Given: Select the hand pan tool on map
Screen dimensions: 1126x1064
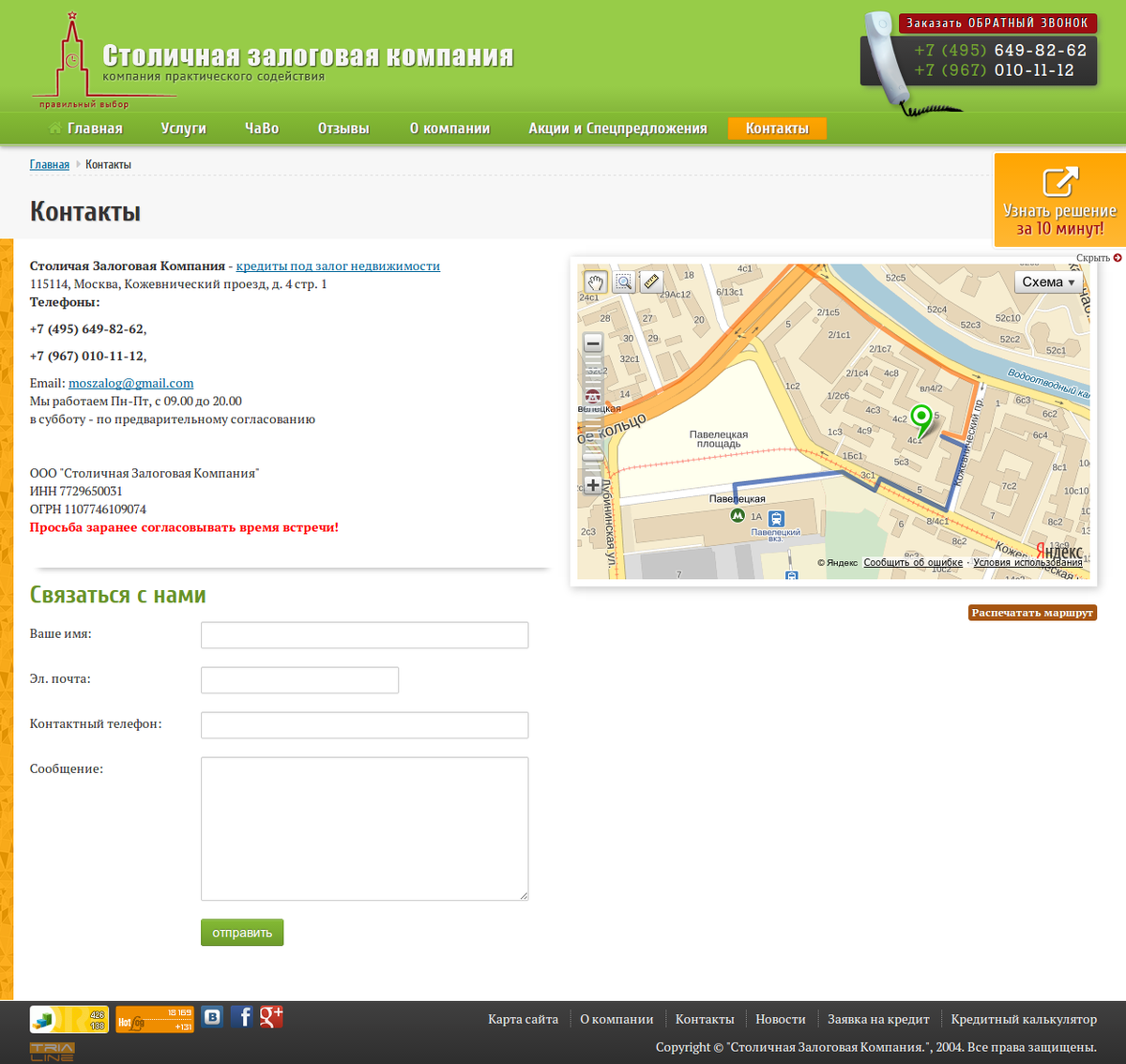Looking at the screenshot, I should pos(595,282).
